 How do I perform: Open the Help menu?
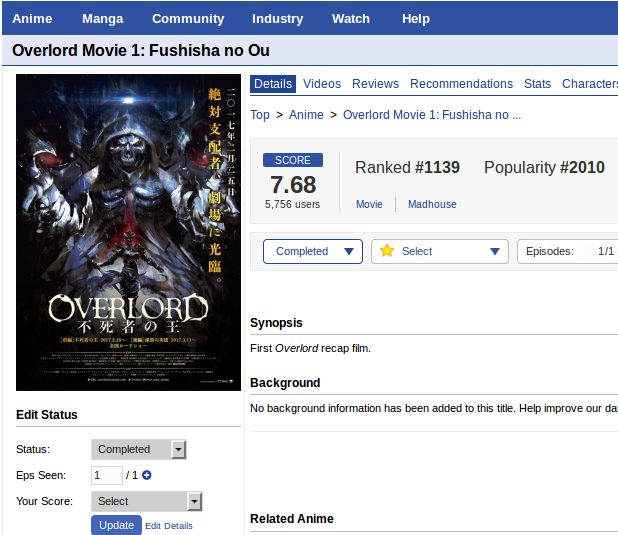[416, 19]
